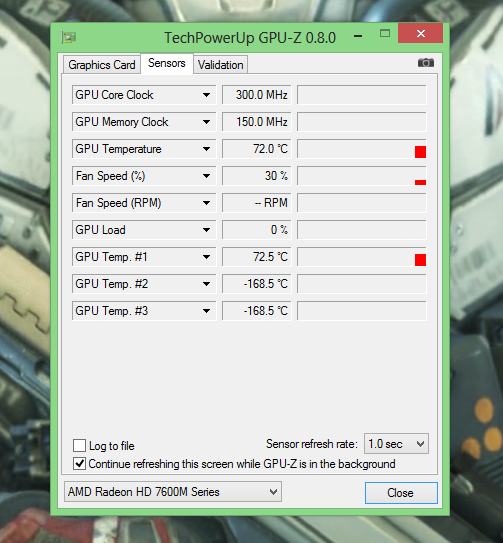
Task: Click the 72.5 °C Temp #1 value
Action: 257,257
